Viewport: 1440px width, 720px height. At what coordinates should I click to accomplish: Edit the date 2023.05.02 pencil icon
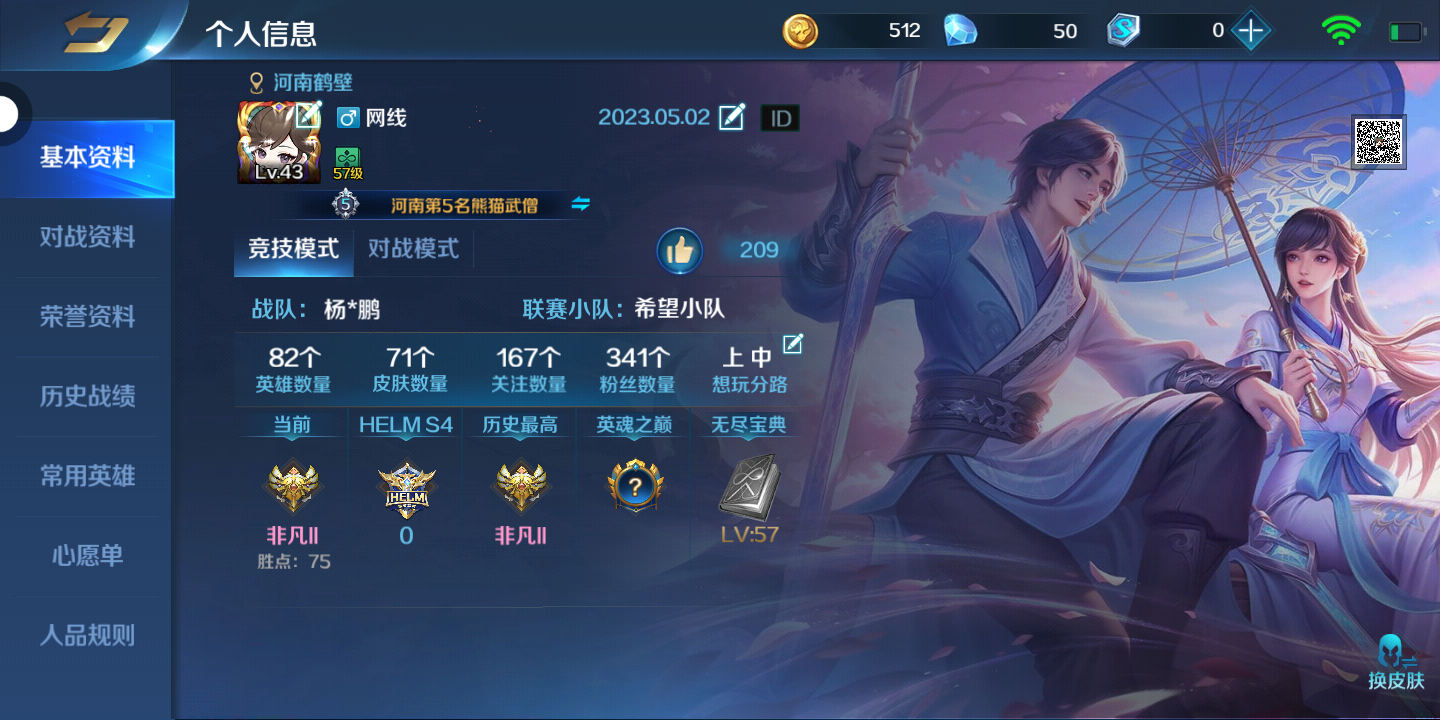click(x=732, y=117)
